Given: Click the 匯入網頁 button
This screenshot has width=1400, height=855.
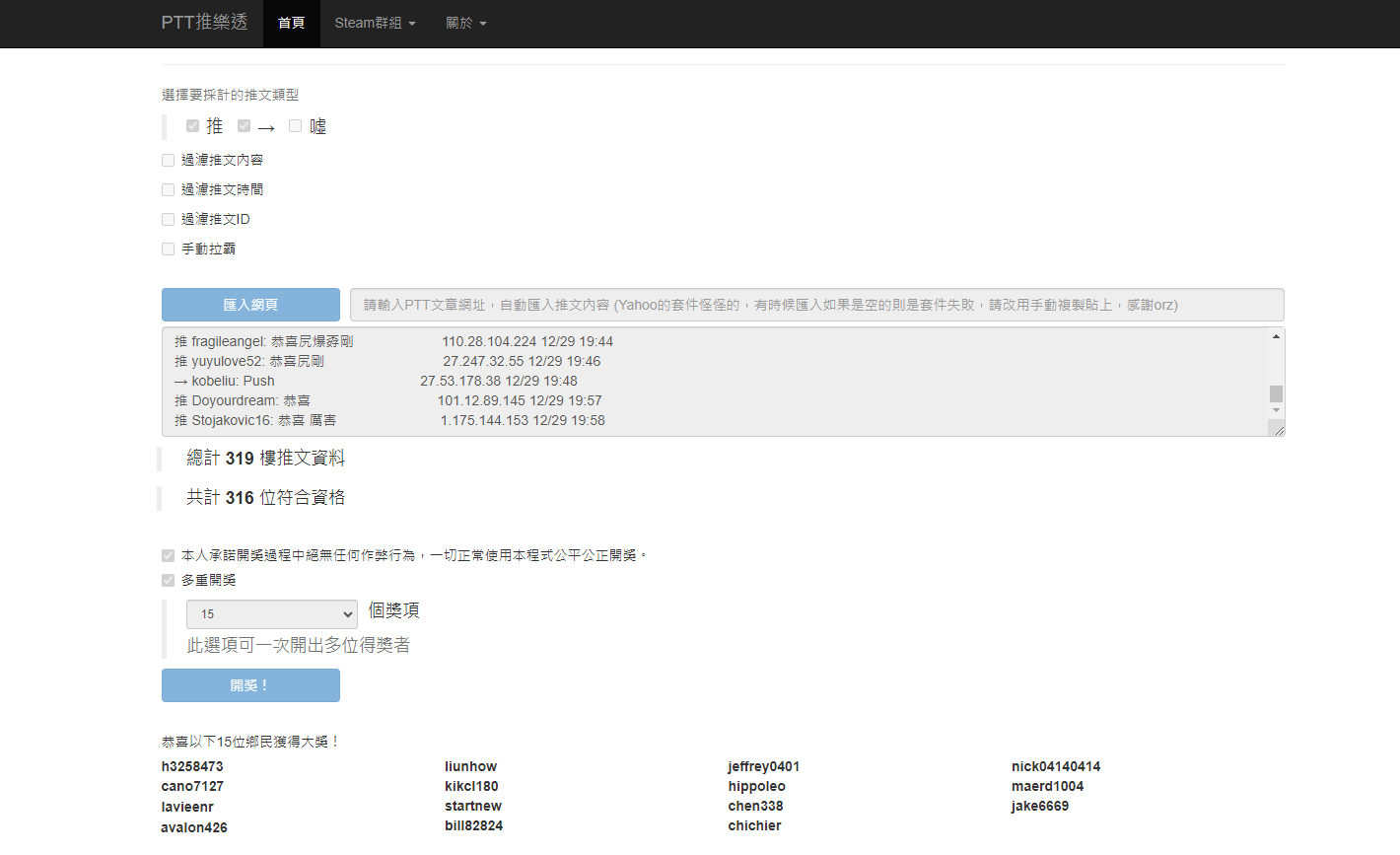Looking at the screenshot, I should click(250, 305).
